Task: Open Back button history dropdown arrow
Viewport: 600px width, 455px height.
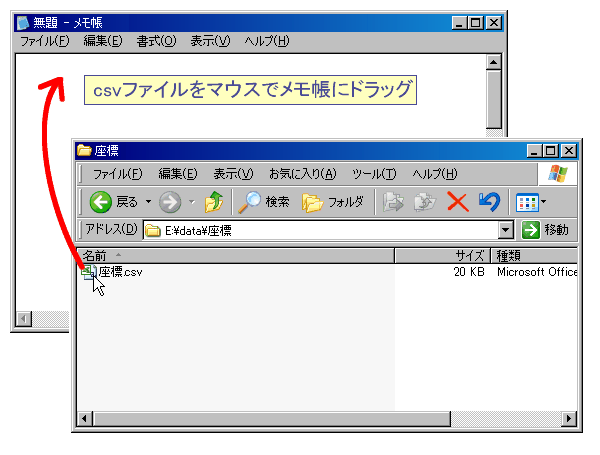Action: (148, 202)
